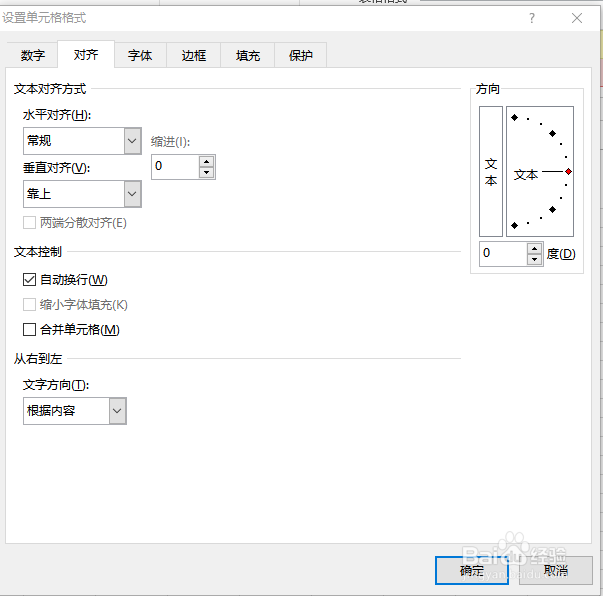Open the 垂直对齐 dropdown showing 靠上
The height and width of the screenshot is (596, 603).
point(82,194)
